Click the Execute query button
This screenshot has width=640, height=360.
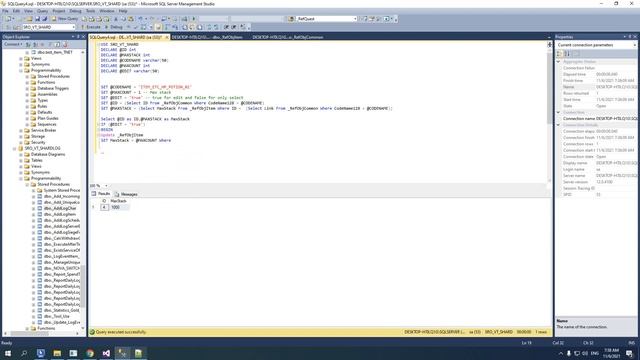pos(91,27)
